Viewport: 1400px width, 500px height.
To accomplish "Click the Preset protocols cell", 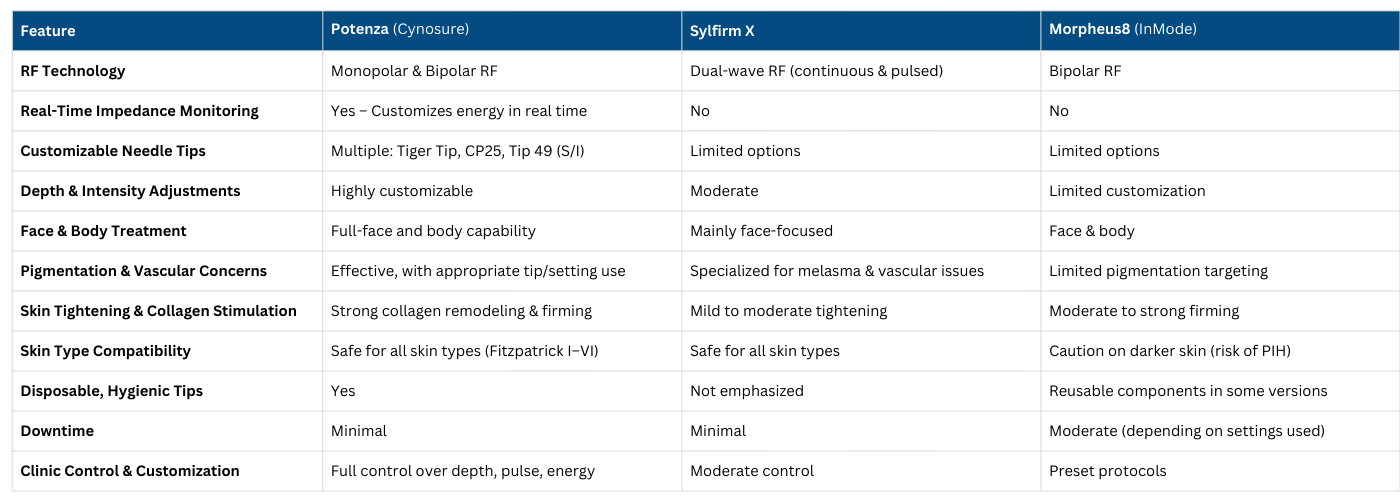I will (1107, 471).
